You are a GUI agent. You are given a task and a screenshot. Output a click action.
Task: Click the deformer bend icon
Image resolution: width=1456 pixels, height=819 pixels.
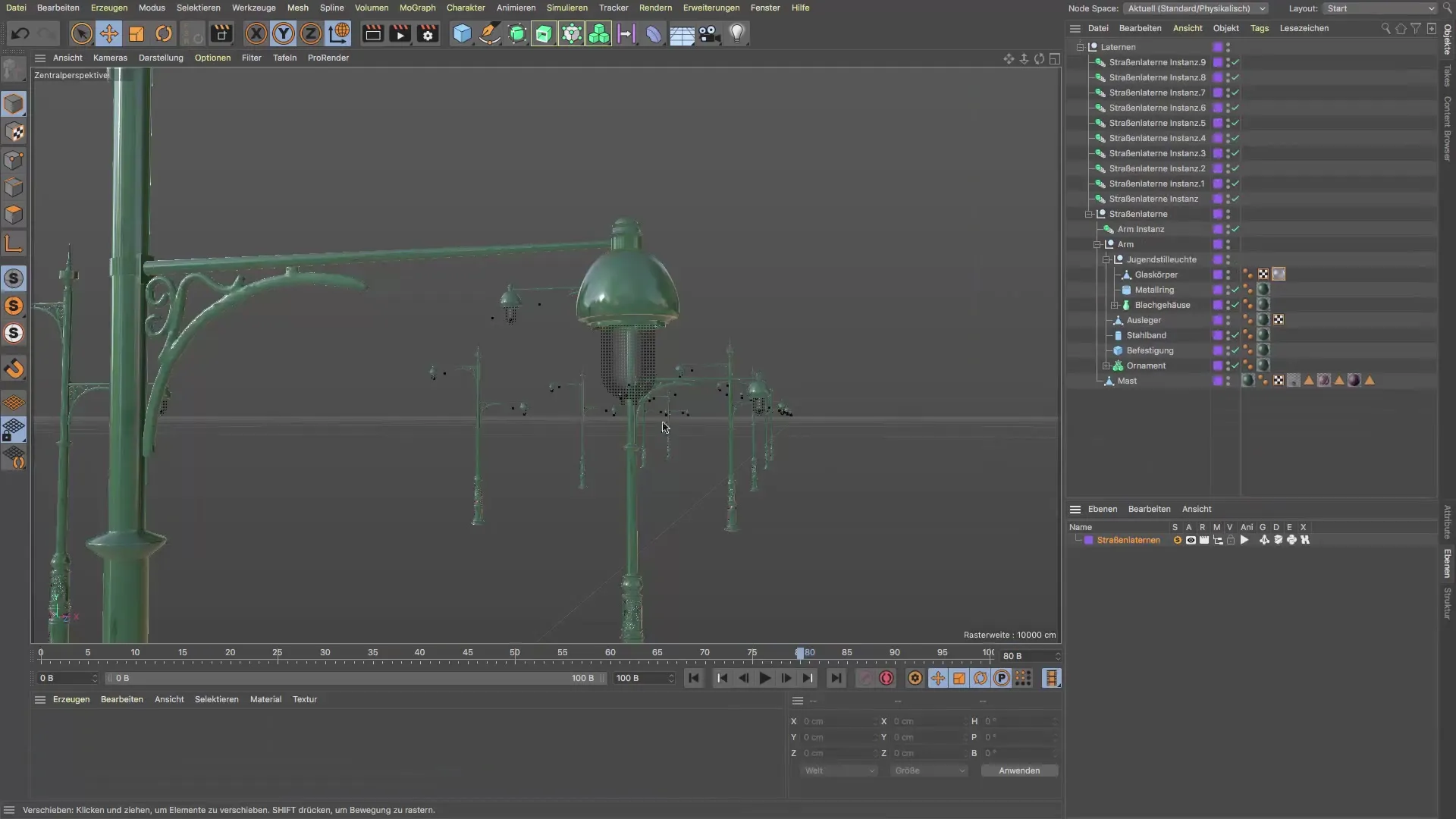point(654,33)
